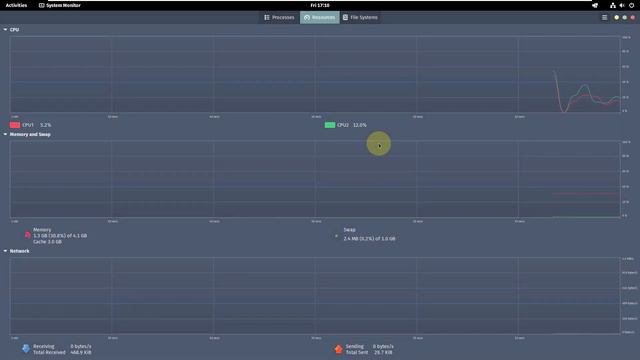Open the Processes tab
This screenshot has width=640, height=360.
coord(279,18)
